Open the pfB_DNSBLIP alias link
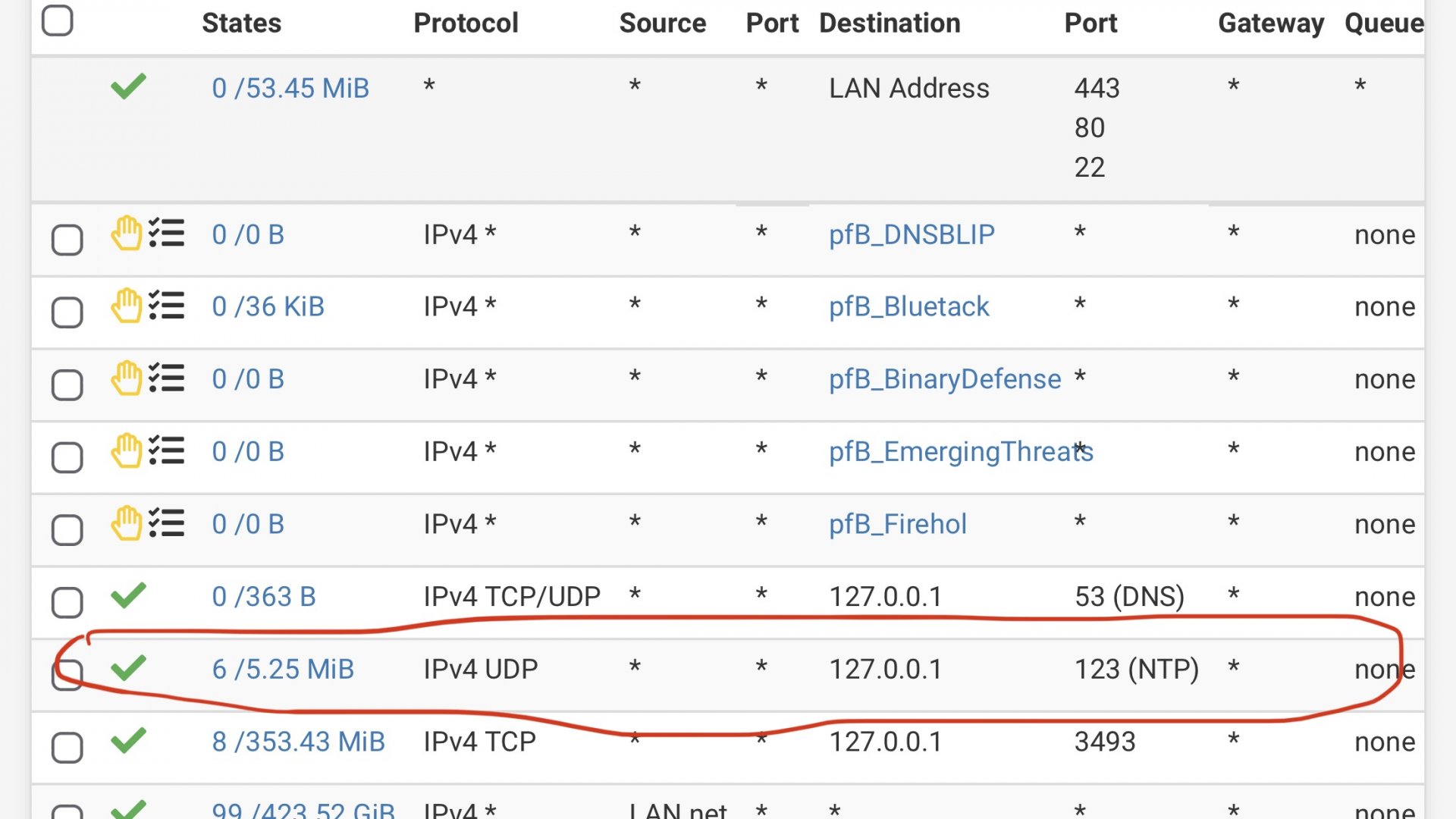This screenshot has height=819, width=1456. (912, 234)
